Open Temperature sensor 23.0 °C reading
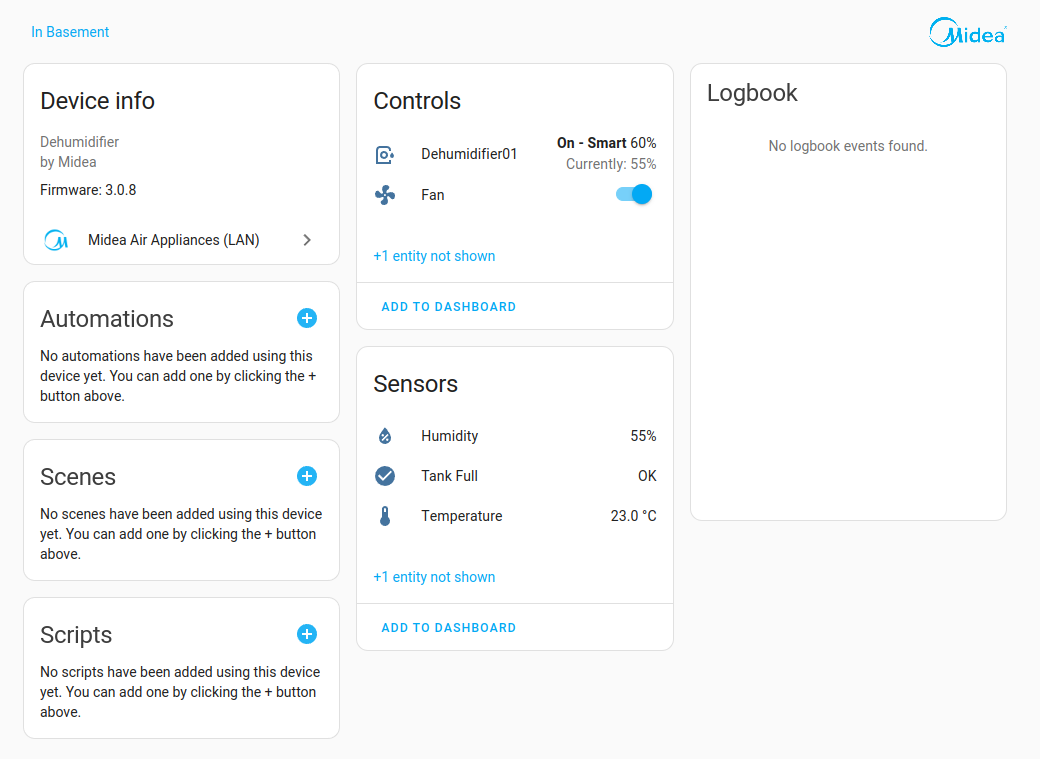 (x=633, y=516)
